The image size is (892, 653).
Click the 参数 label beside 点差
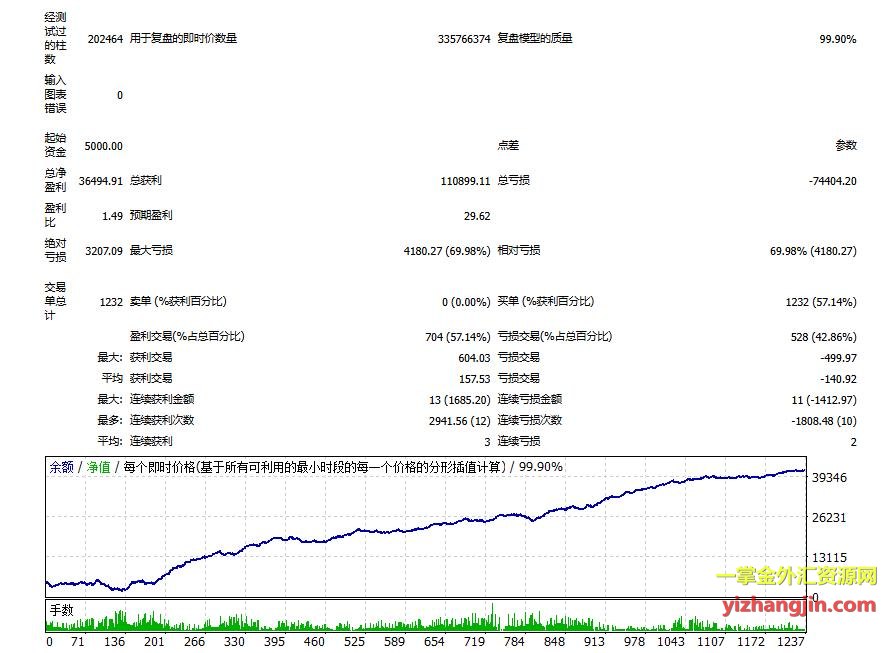click(x=846, y=145)
